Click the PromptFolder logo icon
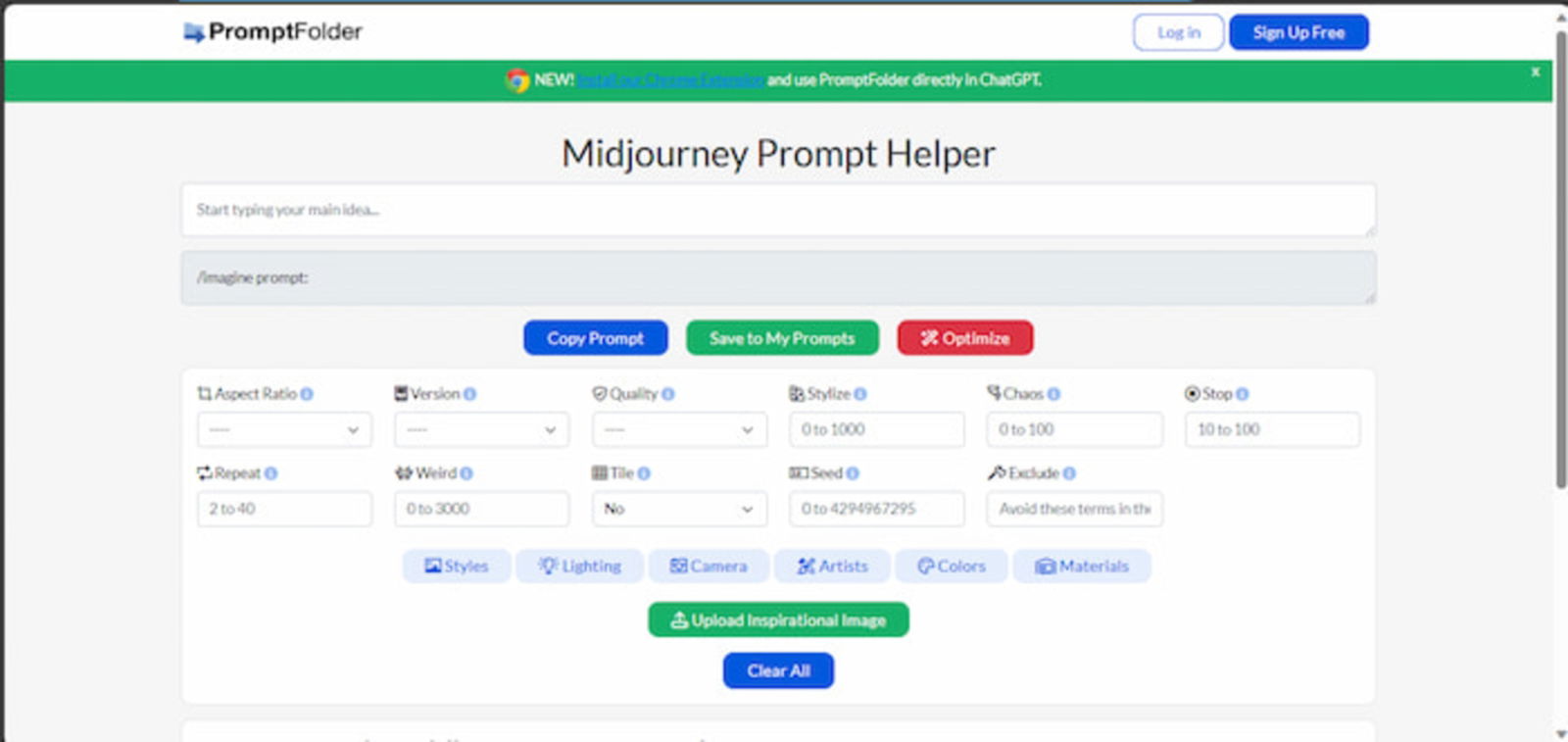 (193, 32)
